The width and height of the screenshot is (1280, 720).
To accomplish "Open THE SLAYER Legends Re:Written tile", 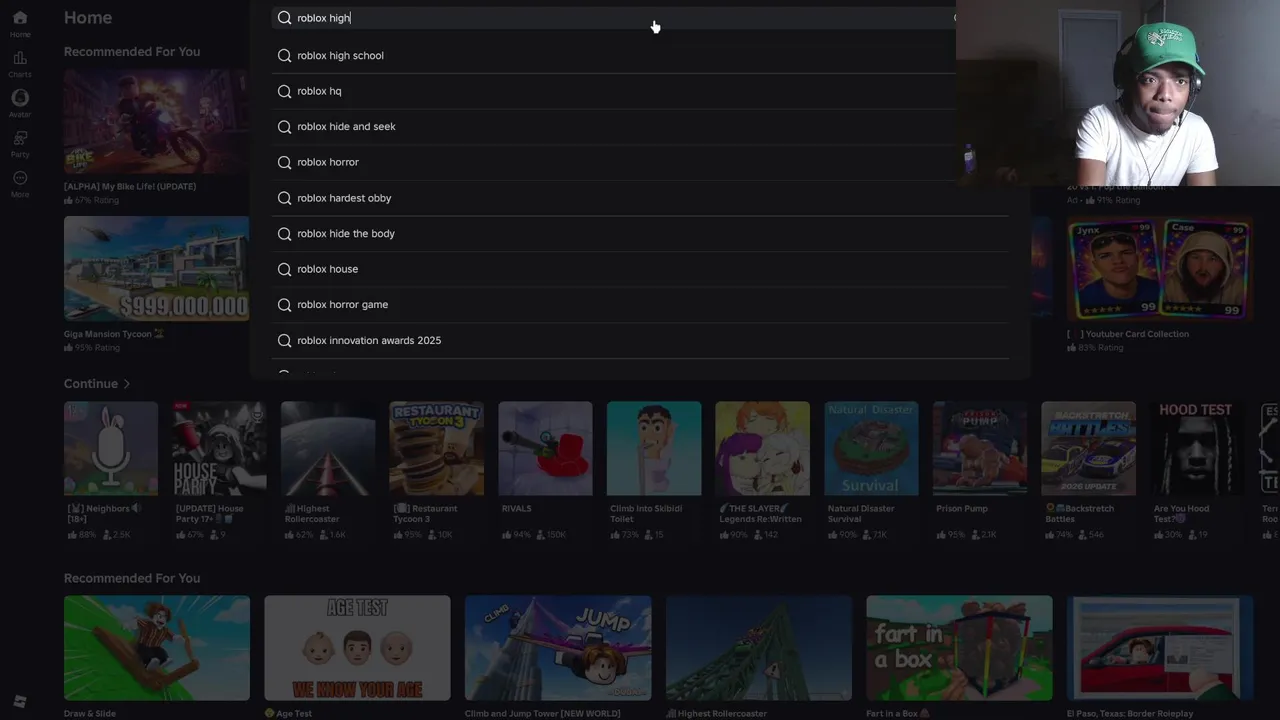I will 762,448.
